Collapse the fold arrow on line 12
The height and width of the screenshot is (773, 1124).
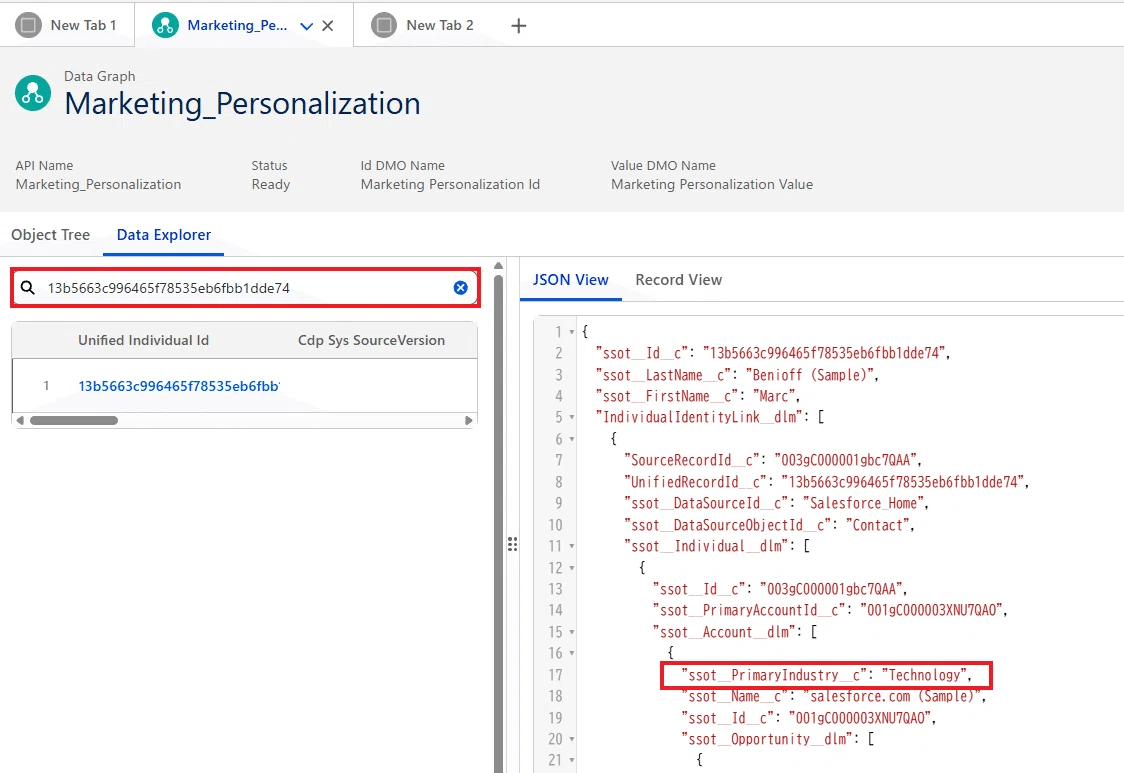click(571, 568)
